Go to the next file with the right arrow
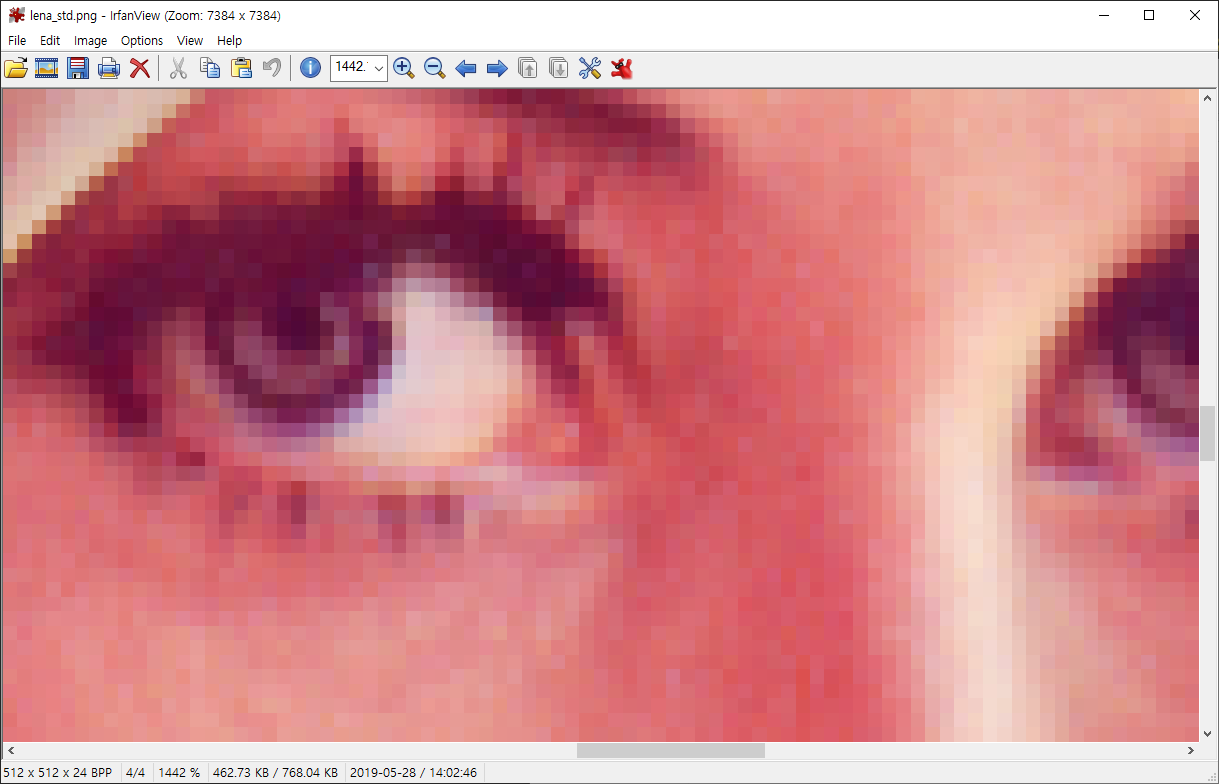Image resolution: width=1219 pixels, height=784 pixels. pos(497,68)
